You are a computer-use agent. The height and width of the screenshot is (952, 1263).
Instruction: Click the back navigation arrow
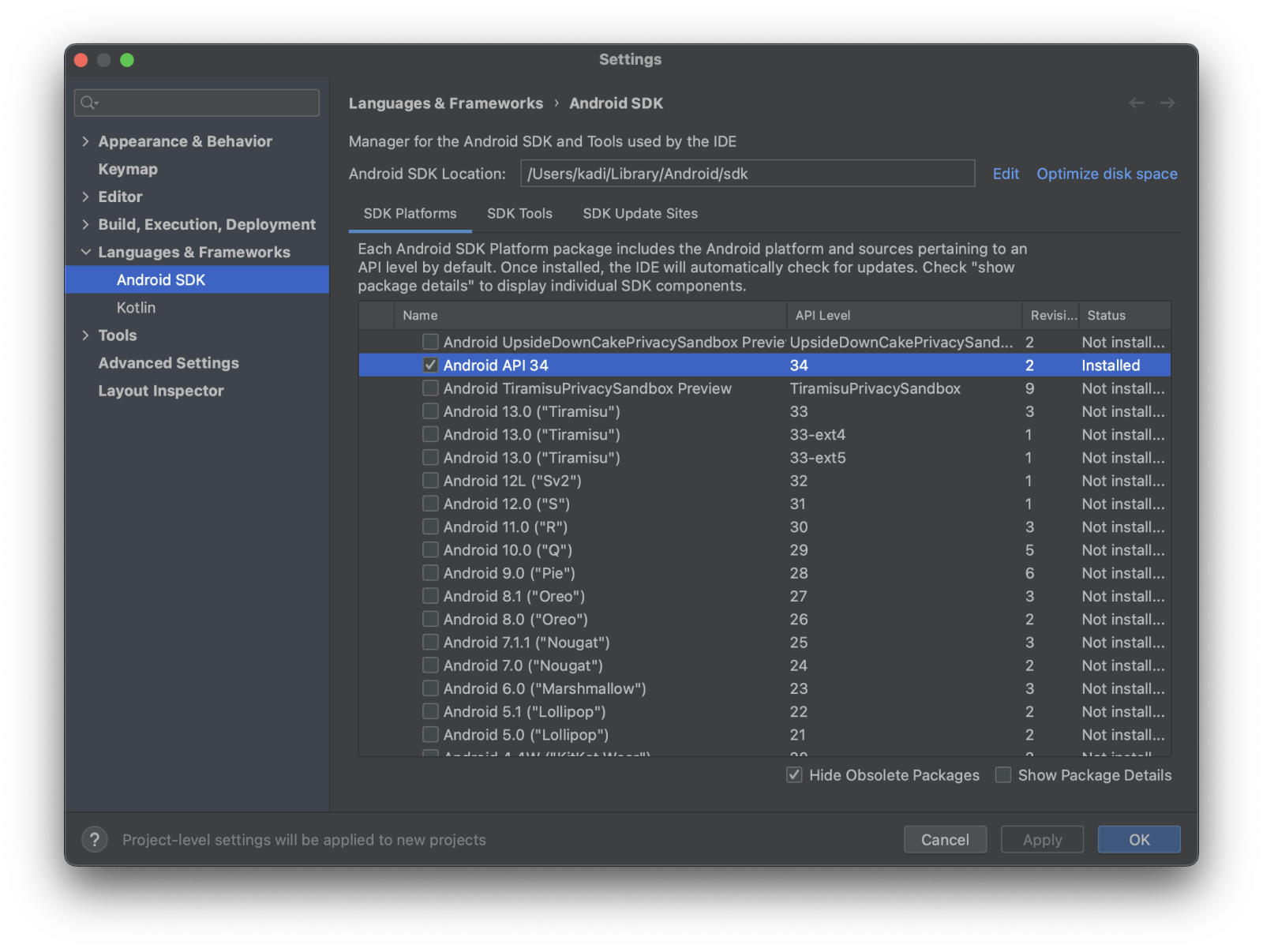(1136, 103)
